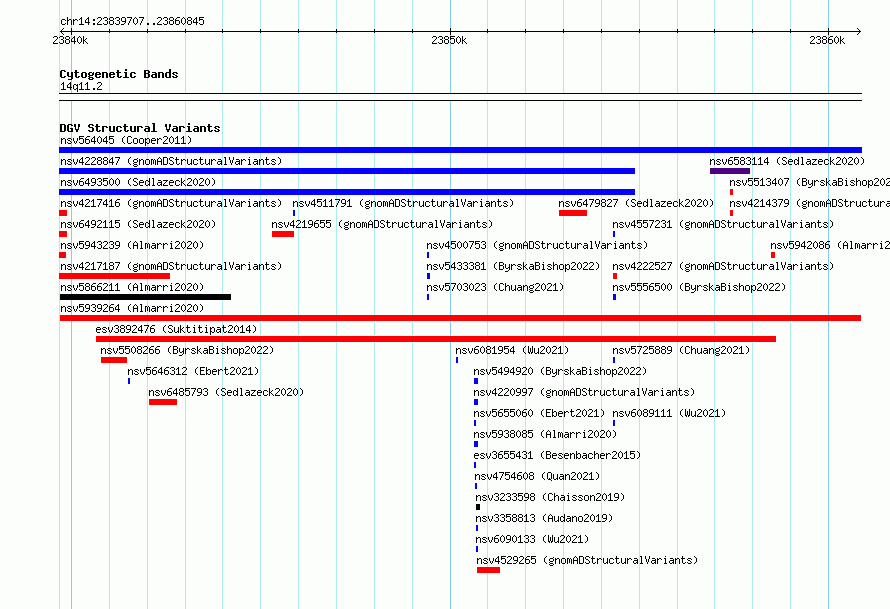Open nsv6090133 (Wu2021) label
This screenshot has height=609, width=890.
click(x=532, y=539)
